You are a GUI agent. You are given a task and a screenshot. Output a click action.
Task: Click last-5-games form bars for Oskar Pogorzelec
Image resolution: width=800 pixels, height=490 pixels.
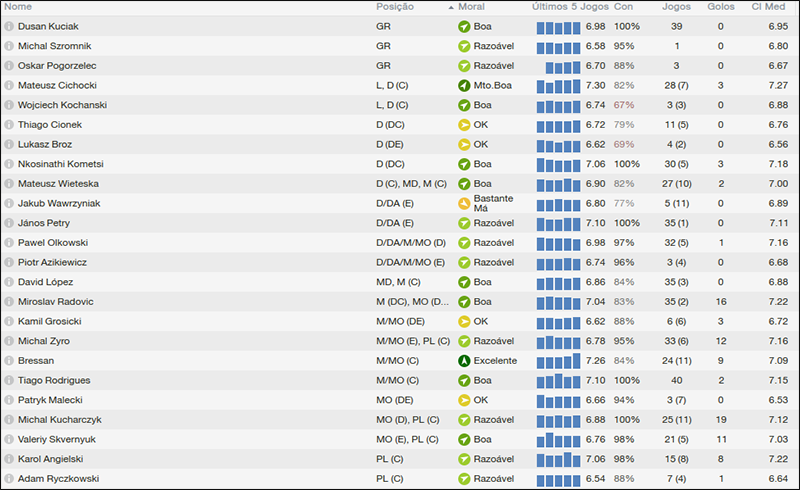click(558, 66)
